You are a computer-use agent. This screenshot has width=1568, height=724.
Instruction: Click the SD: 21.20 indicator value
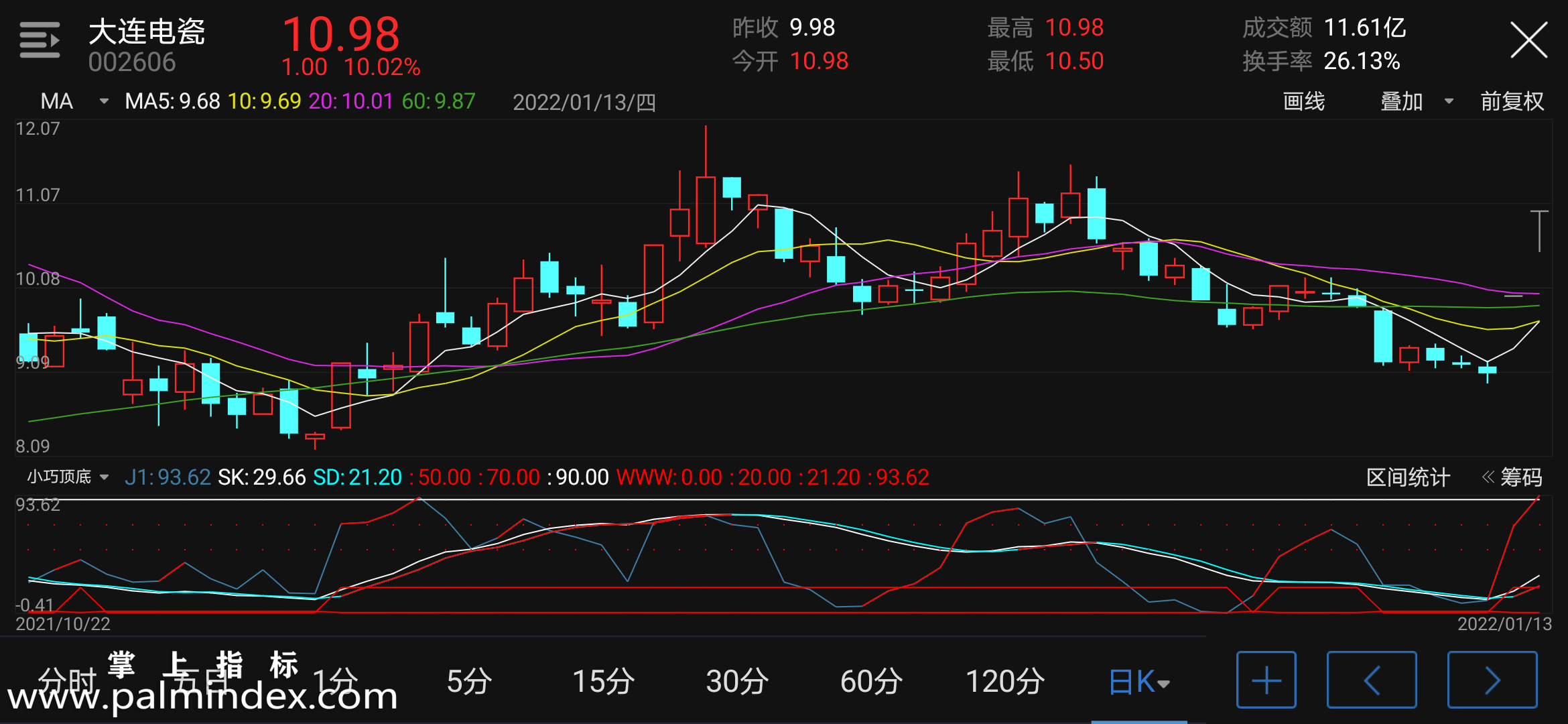[x=357, y=477]
